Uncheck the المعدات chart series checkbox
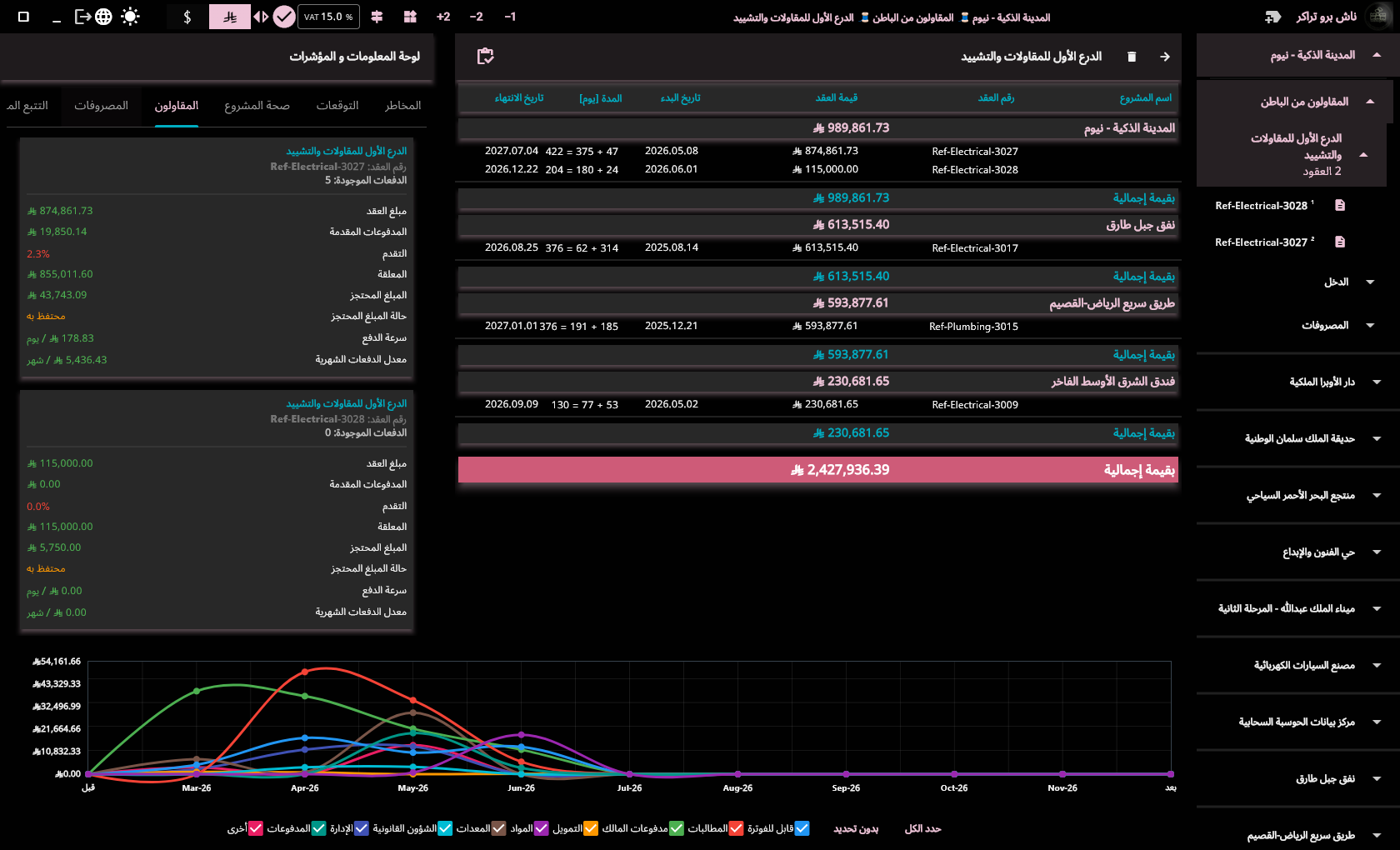Image resolution: width=1400 pixels, height=850 pixels. (498, 828)
